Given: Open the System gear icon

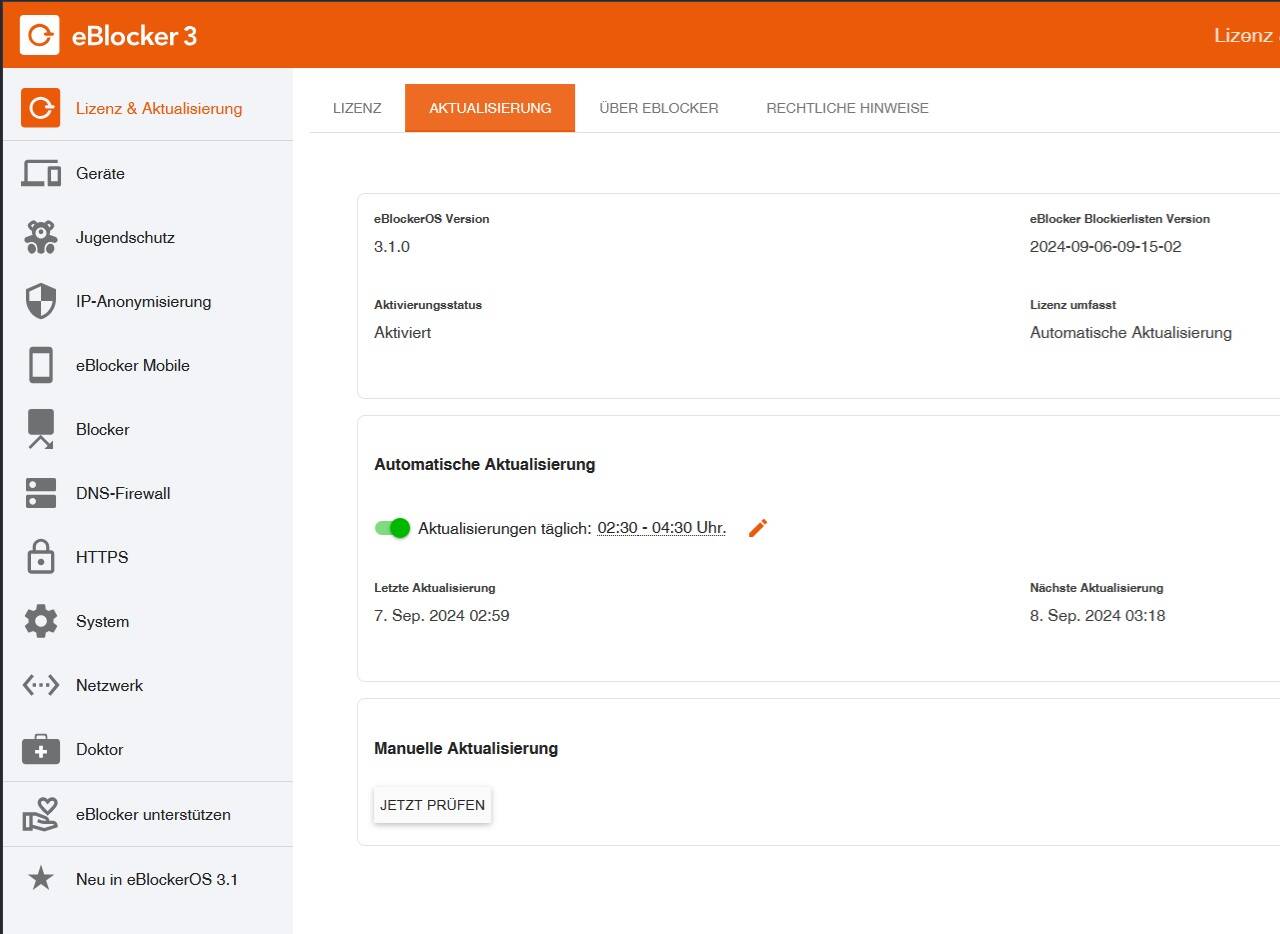Looking at the screenshot, I should (40, 621).
